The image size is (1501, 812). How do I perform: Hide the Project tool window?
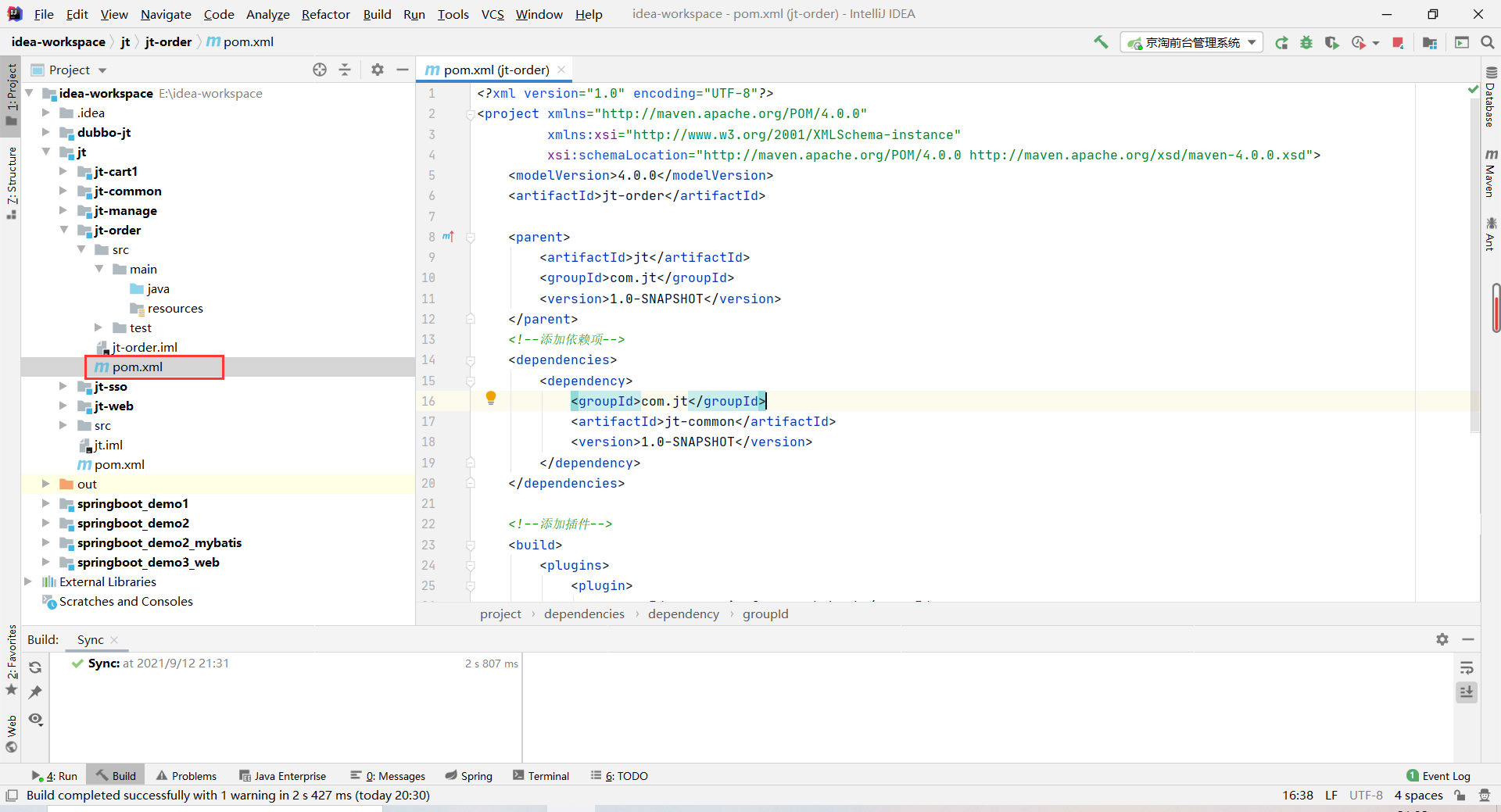coord(403,70)
